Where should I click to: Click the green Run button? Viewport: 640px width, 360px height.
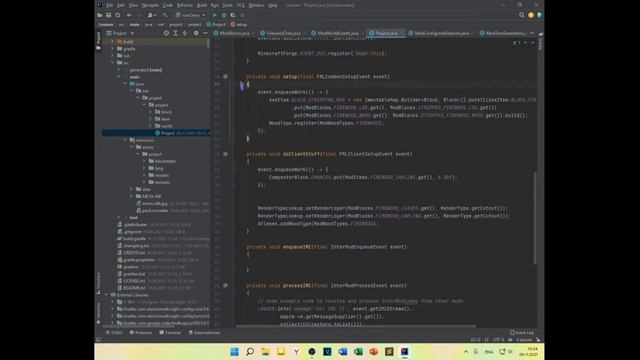[215, 15]
